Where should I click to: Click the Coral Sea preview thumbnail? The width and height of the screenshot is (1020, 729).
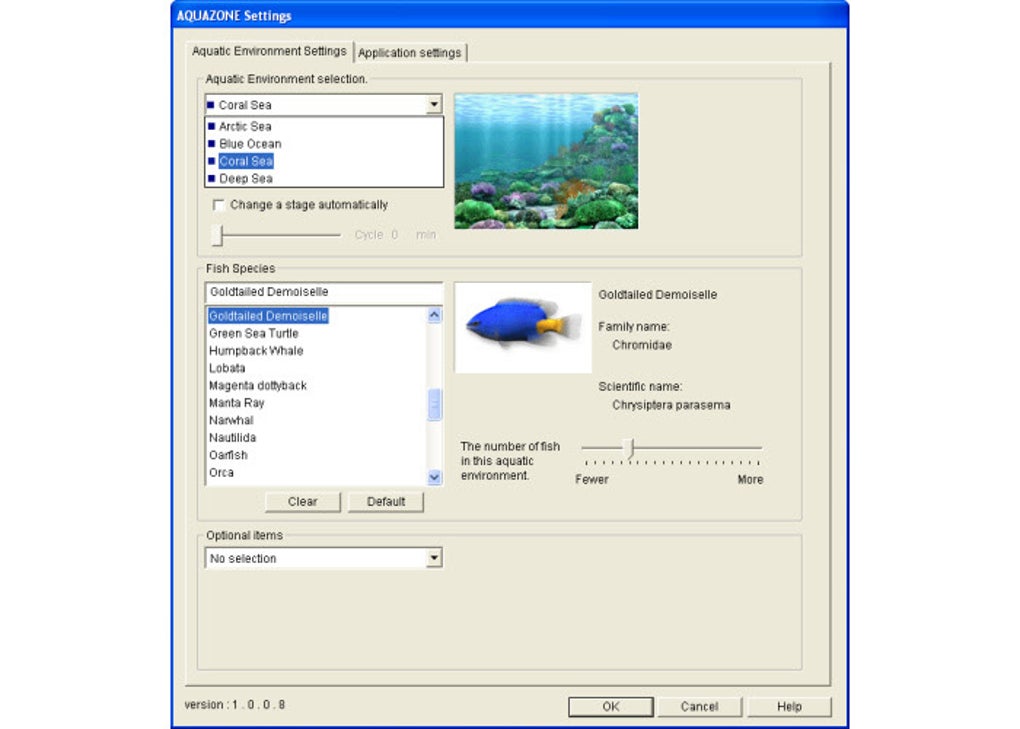point(546,161)
